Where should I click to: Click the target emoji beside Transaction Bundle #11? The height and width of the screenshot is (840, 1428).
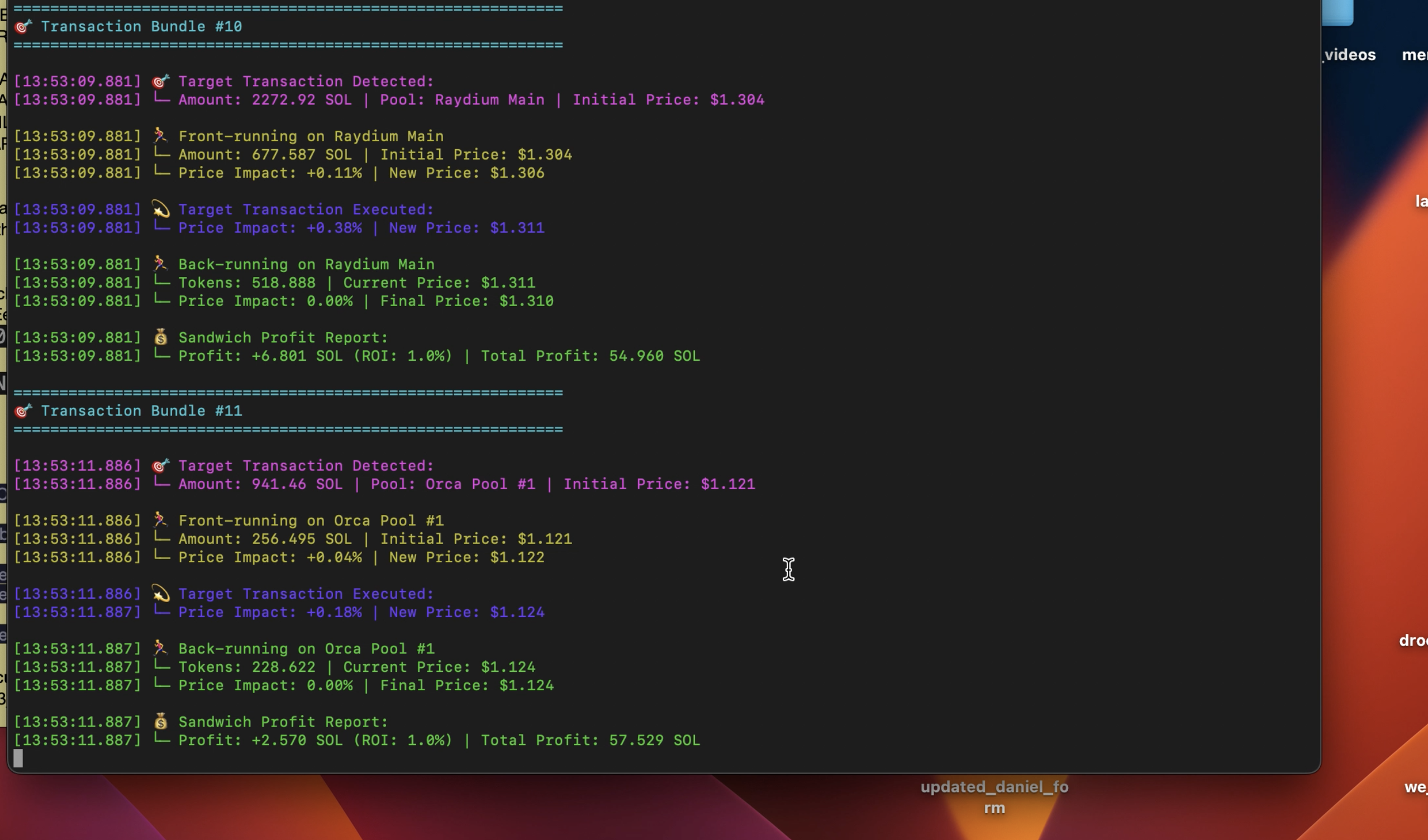(23, 411)
